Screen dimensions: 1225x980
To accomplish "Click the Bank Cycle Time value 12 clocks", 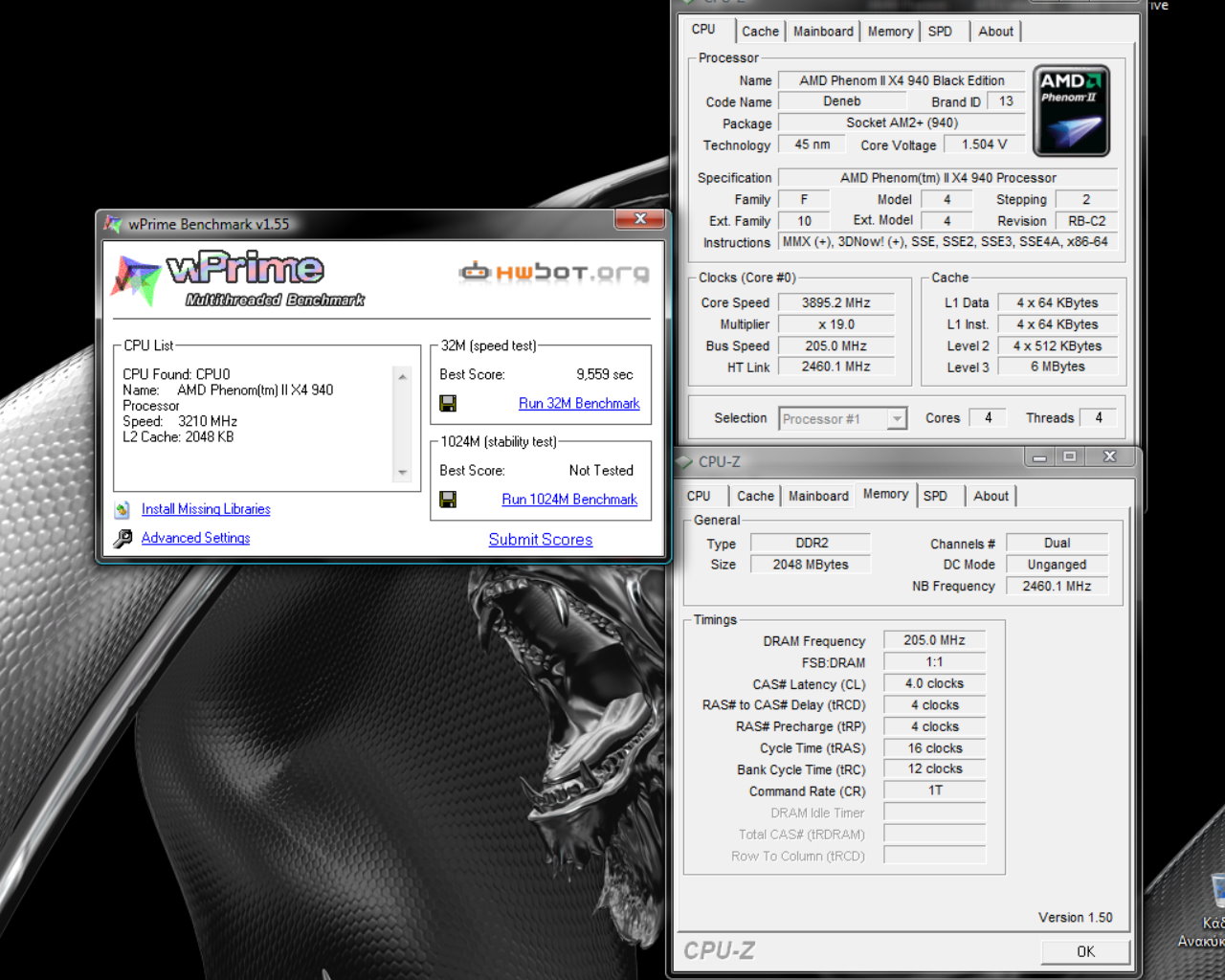I will 934,768.
